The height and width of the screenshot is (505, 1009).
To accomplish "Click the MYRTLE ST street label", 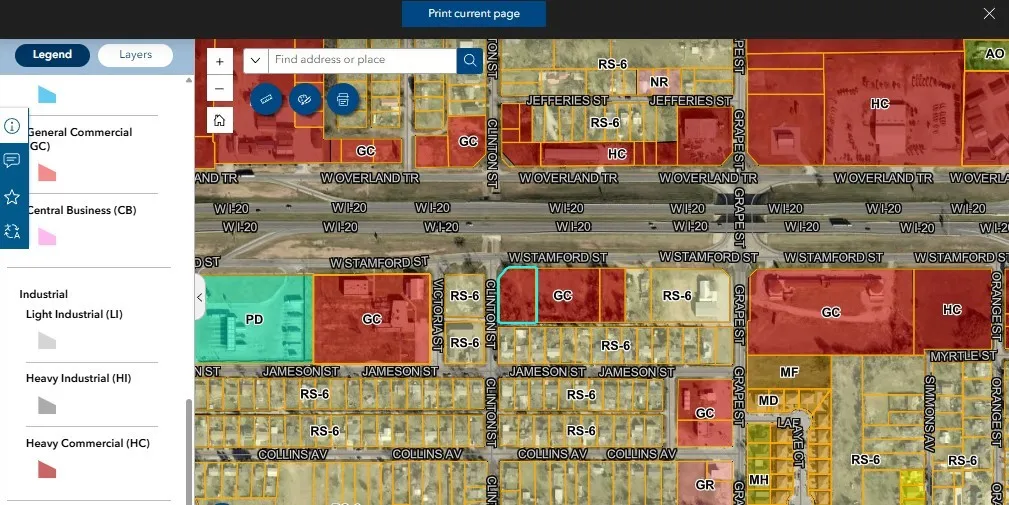I will point(963,356).
